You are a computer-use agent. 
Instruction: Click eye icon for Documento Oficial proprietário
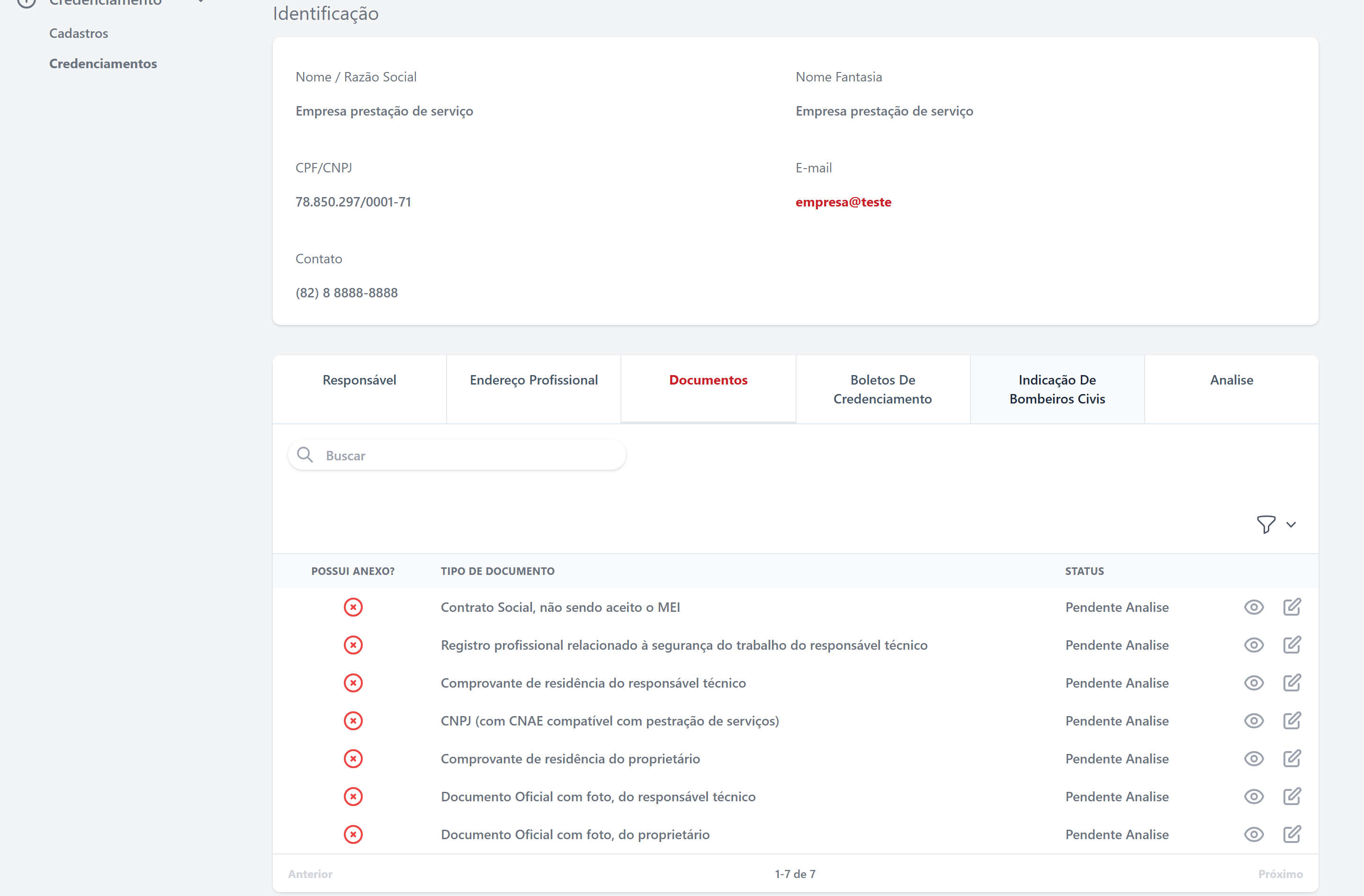pos(1253,834)
